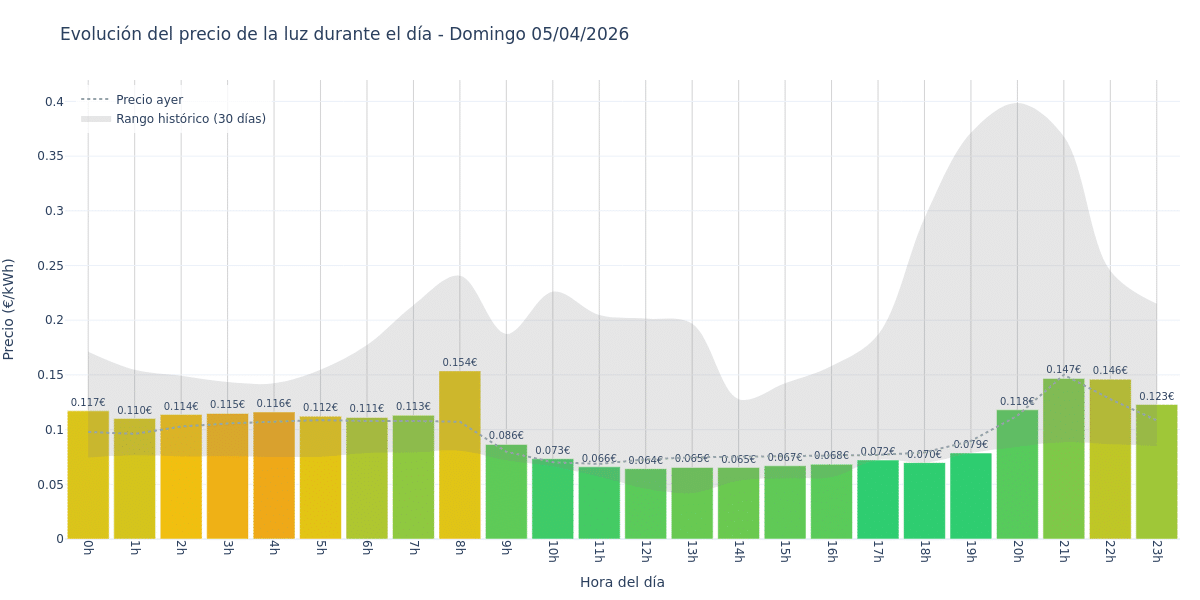Click the 22h bar showing 0.146€
Image resolution: width=1200 pixels, height=600 pixels.
tap(1110, 460)
